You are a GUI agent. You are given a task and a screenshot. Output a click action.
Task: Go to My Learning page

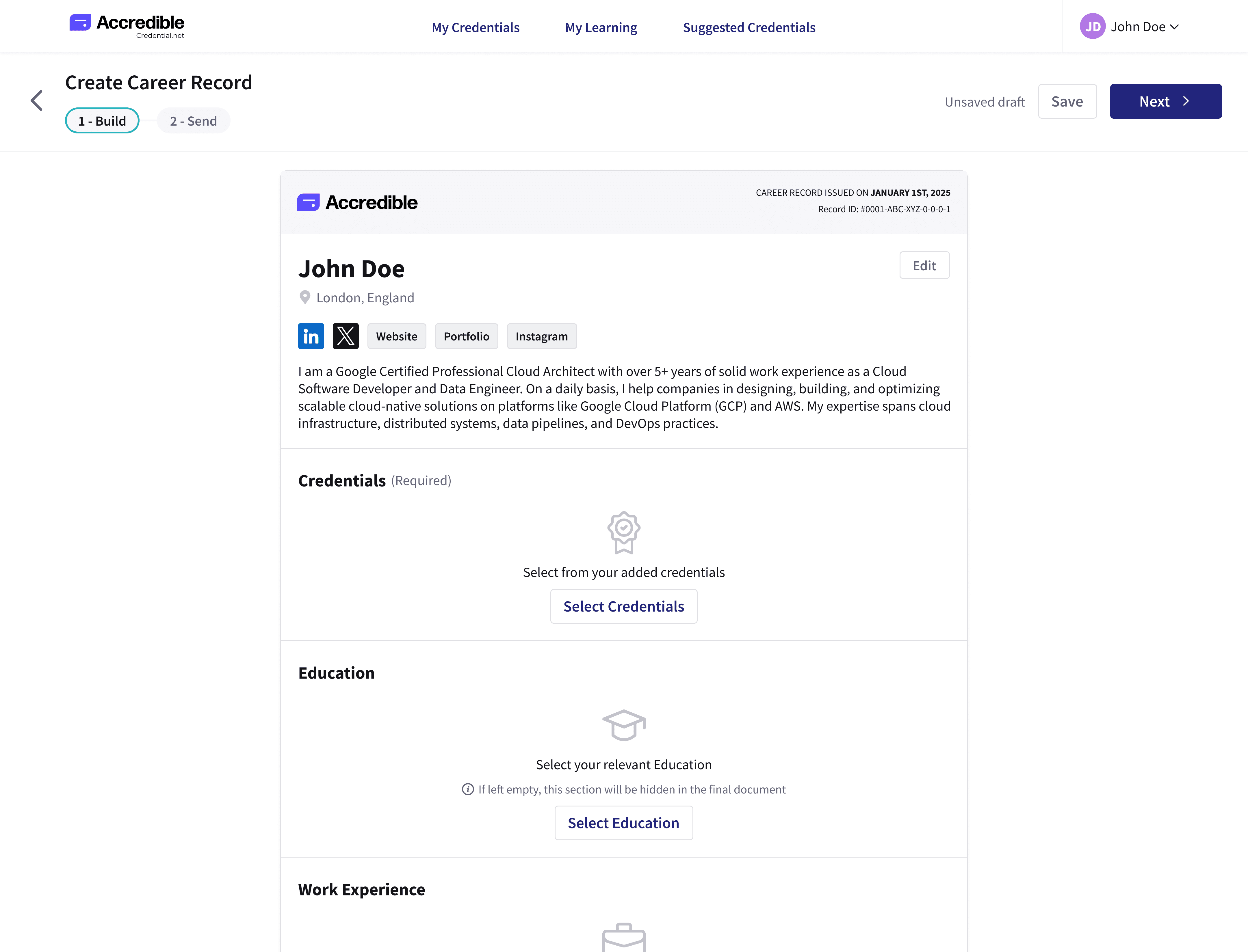tap(601, 27)
